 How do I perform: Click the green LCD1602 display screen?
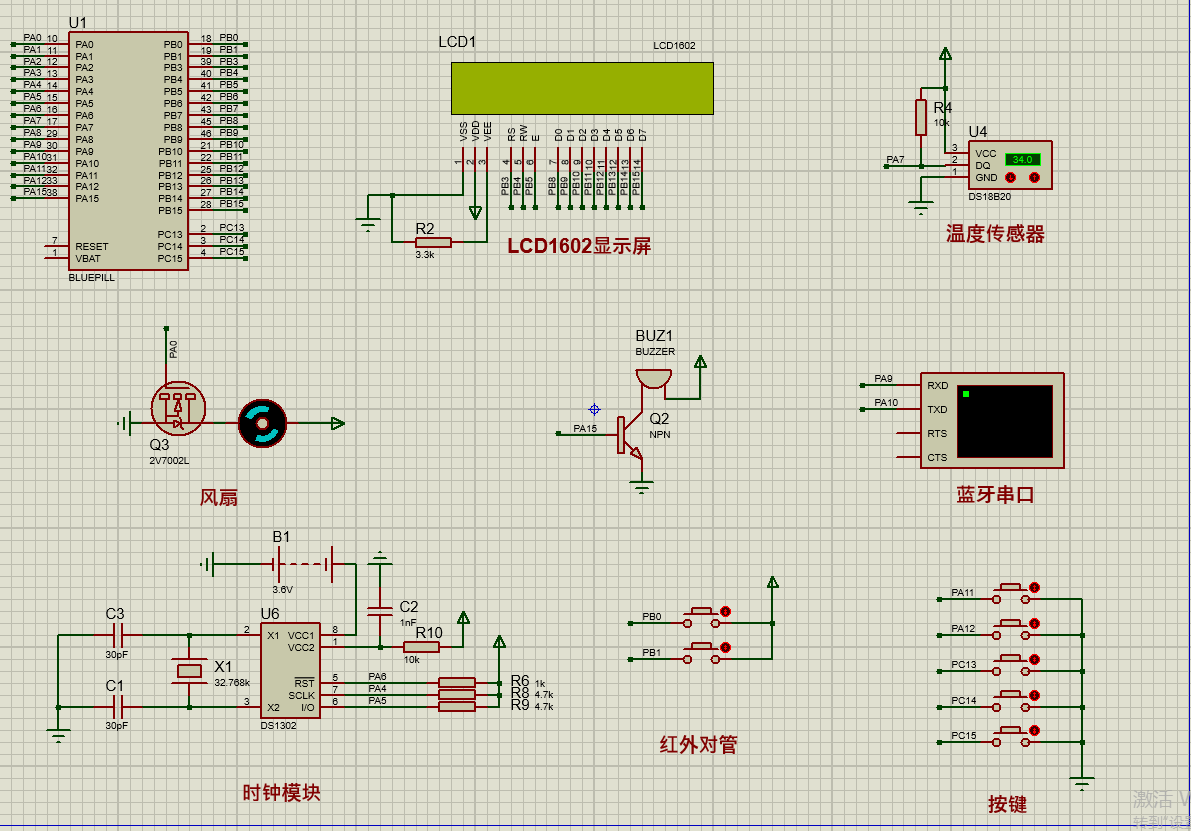click(582, 88)
